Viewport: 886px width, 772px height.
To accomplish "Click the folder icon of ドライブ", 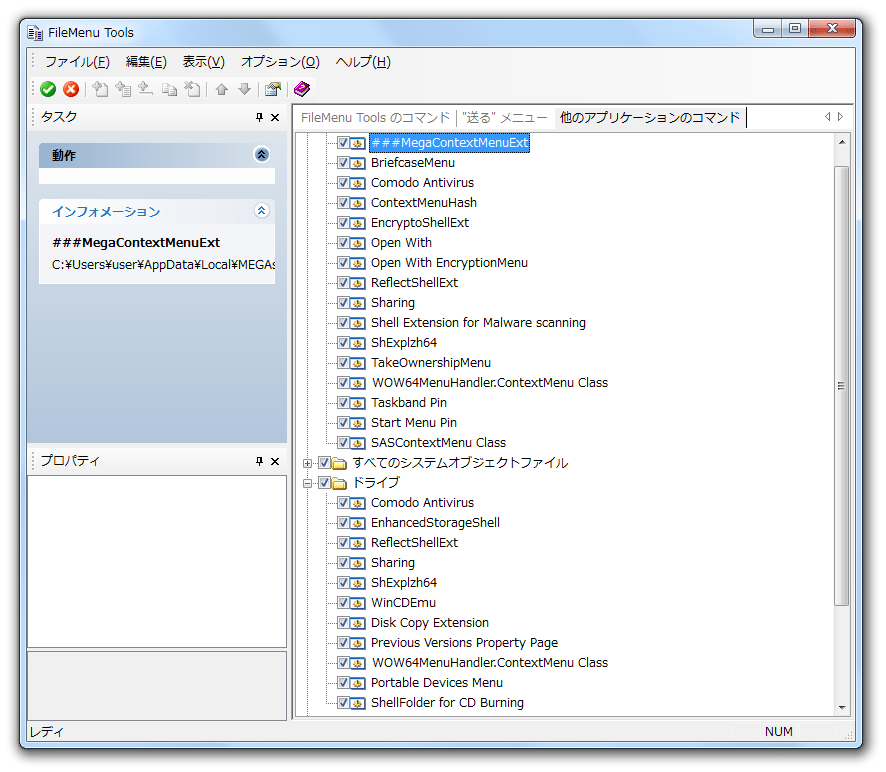I will 339,483.
